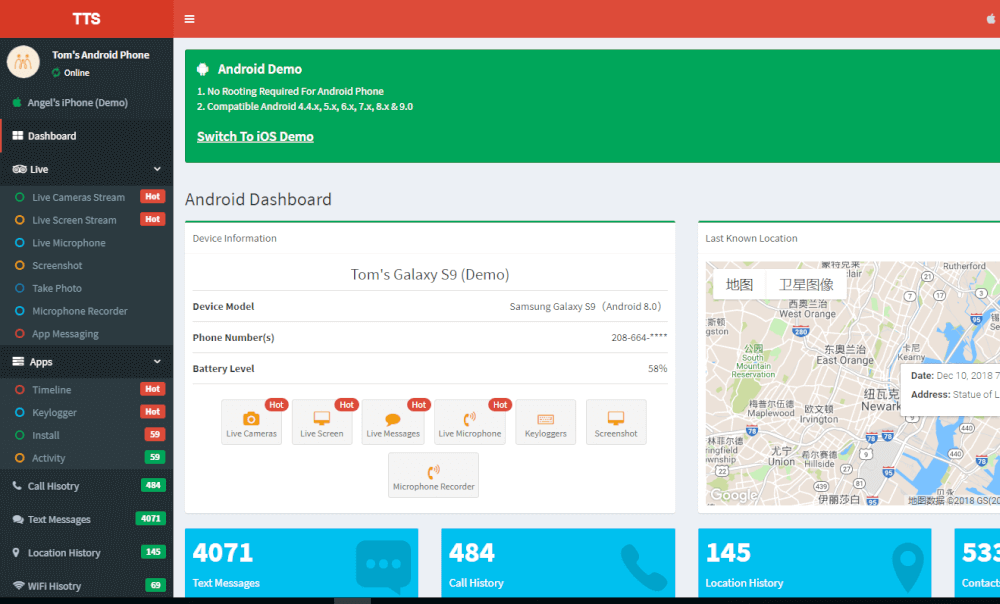Image resolution: width=1000 pixels, height=604 pixels.
Task: Click the 145 badge beside Location History
Action: point(153,552)
